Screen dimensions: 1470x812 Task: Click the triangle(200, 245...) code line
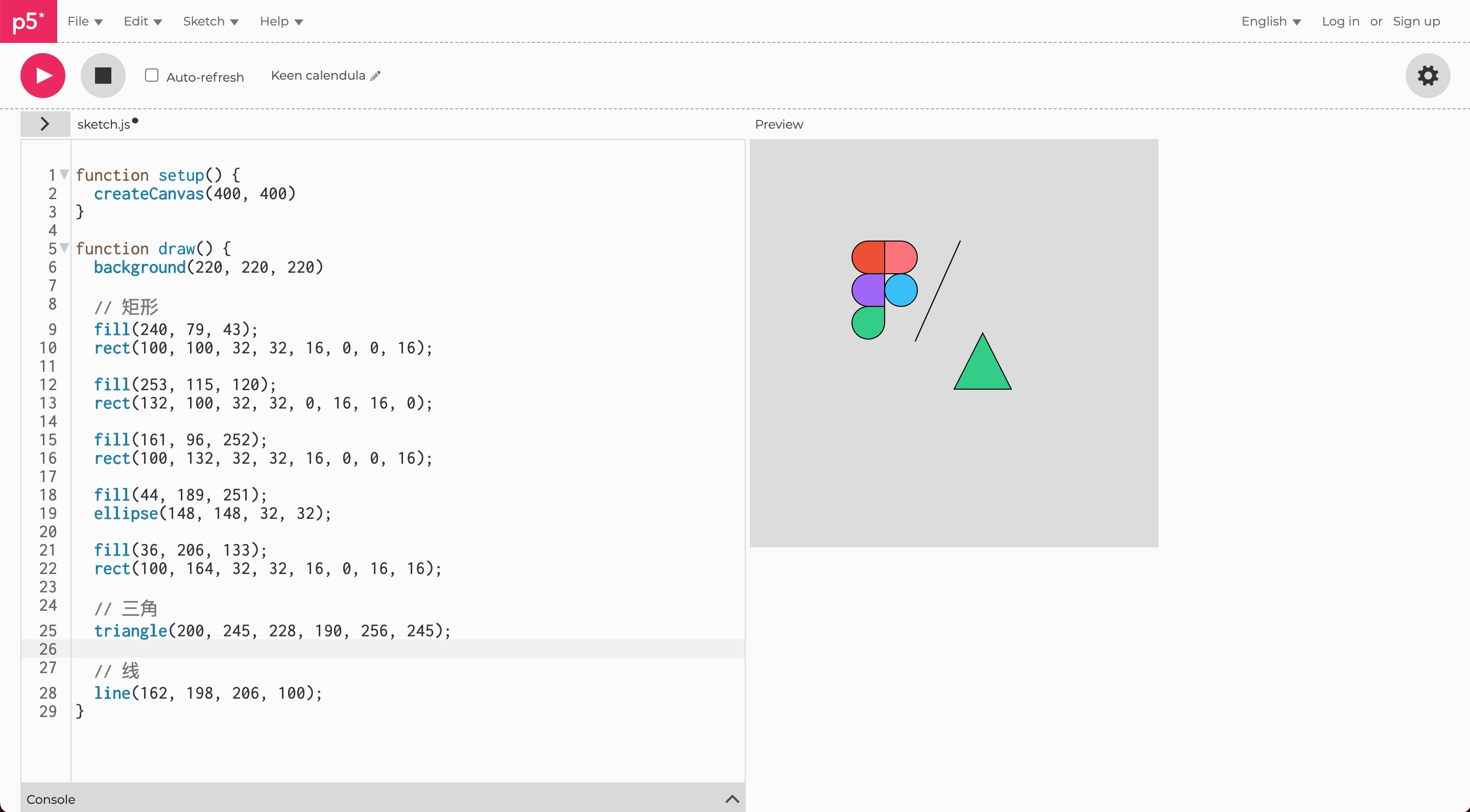click(272, 631)
